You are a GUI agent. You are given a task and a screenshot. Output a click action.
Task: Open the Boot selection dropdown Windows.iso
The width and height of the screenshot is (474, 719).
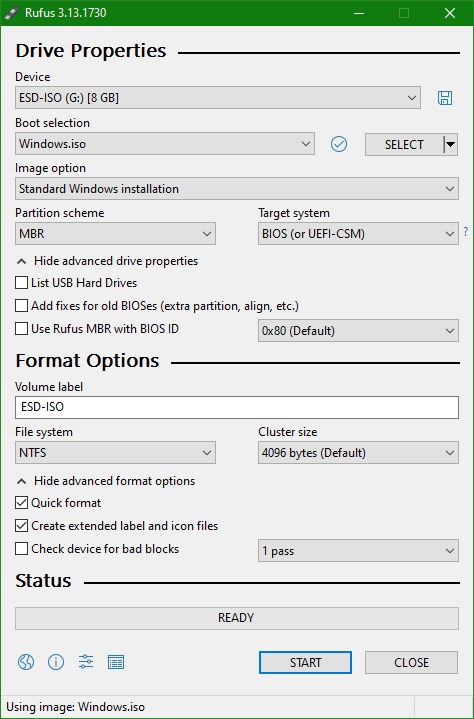click(165, 144)
